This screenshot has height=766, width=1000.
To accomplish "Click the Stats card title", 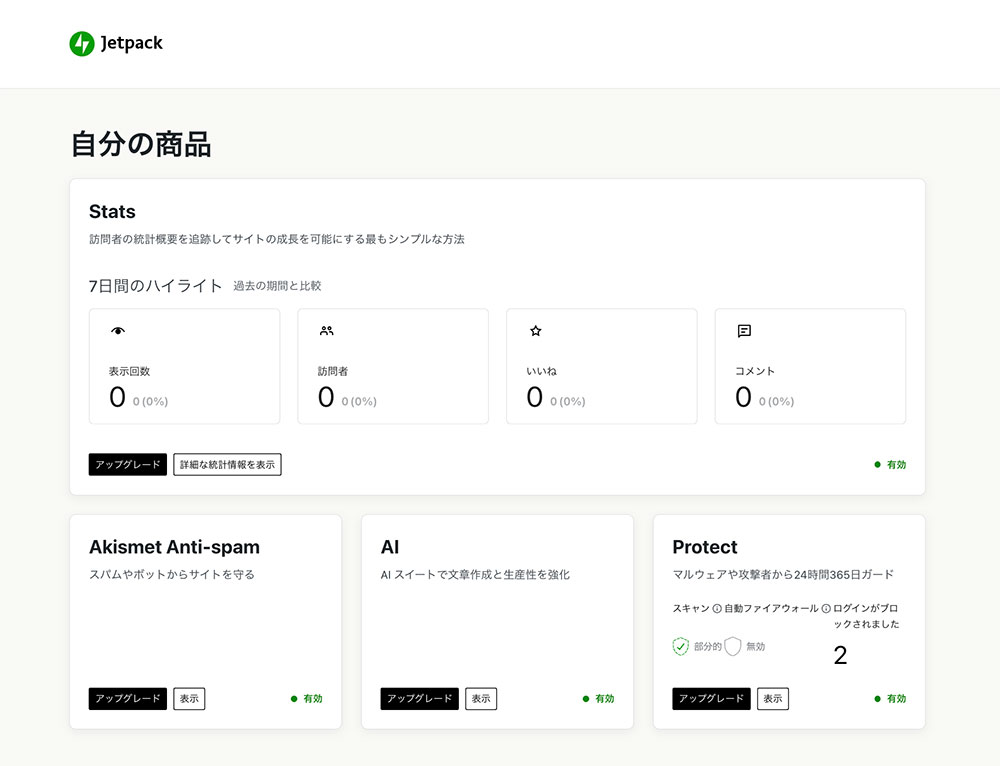I will (112, 212).
